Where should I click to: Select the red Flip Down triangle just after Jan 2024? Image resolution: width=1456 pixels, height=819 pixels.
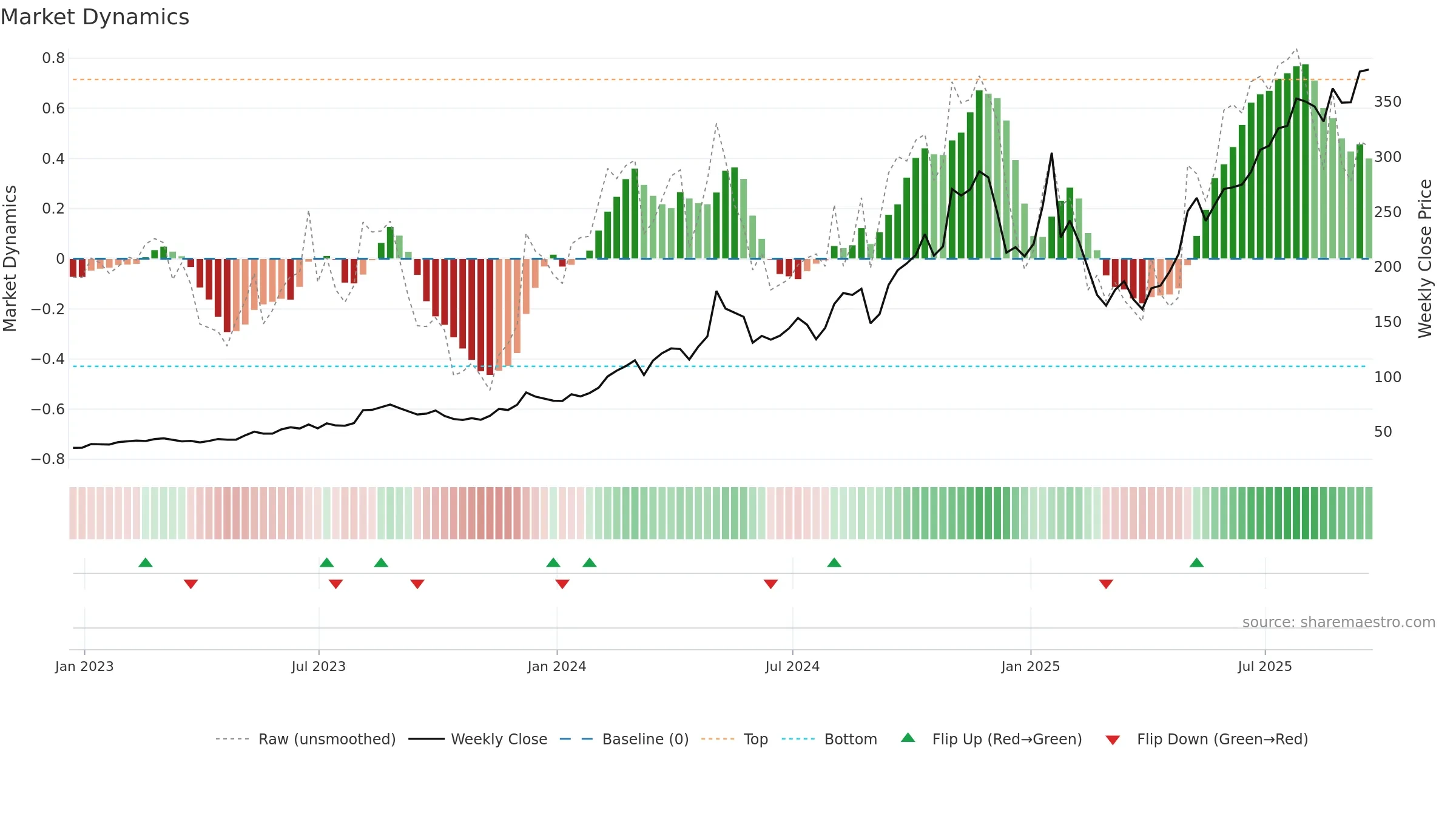coord(562,584)
